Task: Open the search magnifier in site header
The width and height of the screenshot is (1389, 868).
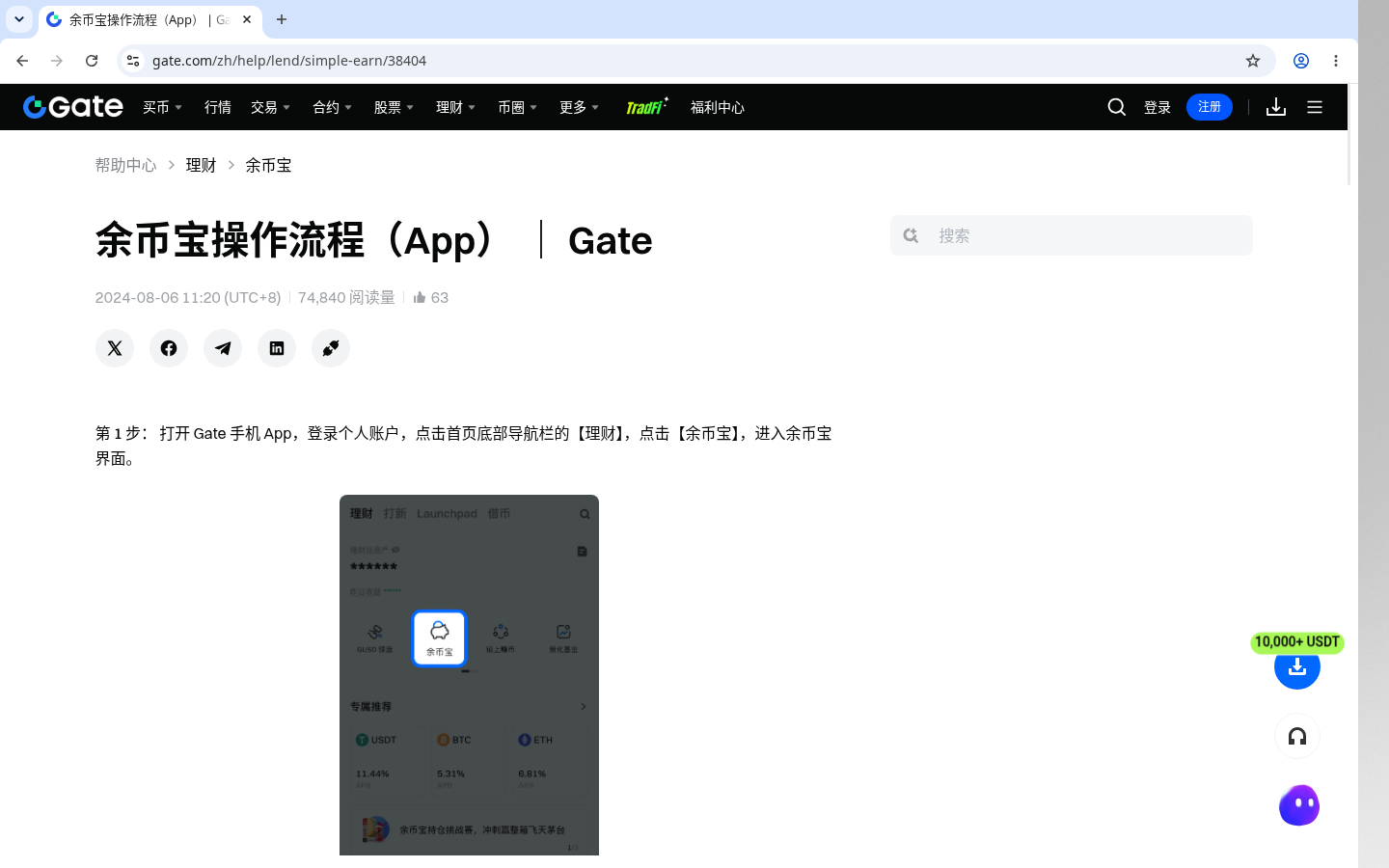Action: click(x=1117, y=107)
